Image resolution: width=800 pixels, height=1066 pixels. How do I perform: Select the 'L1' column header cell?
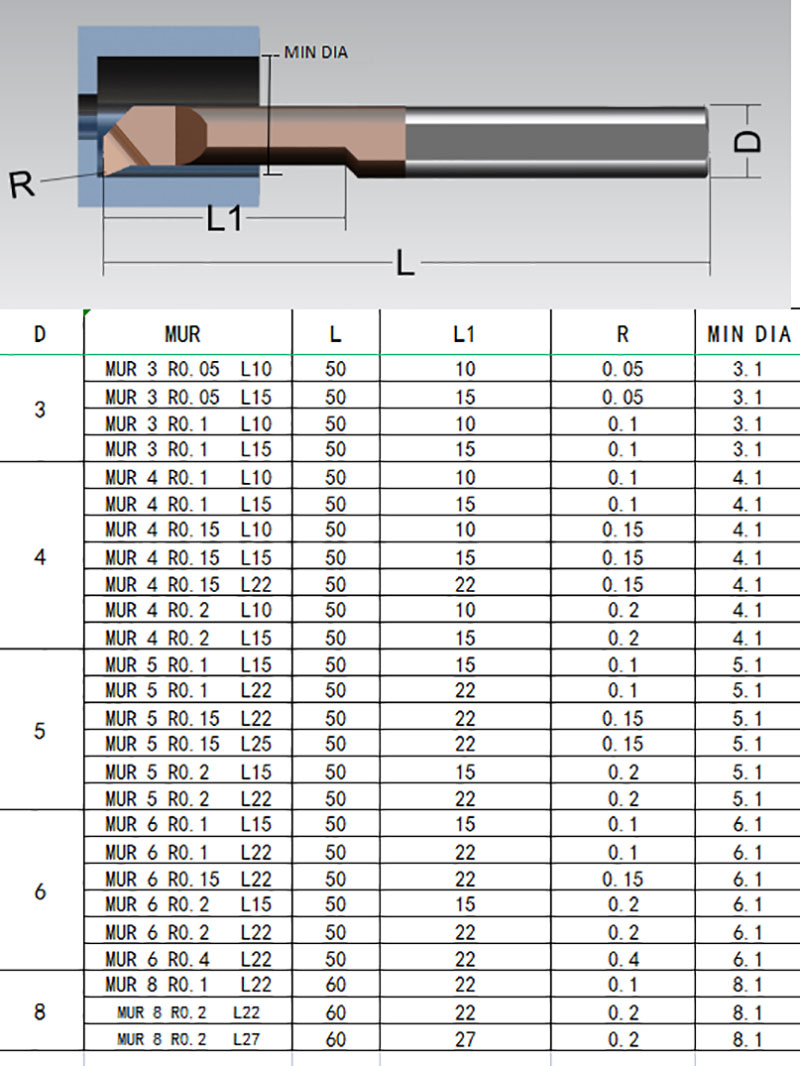click(465, 333)
